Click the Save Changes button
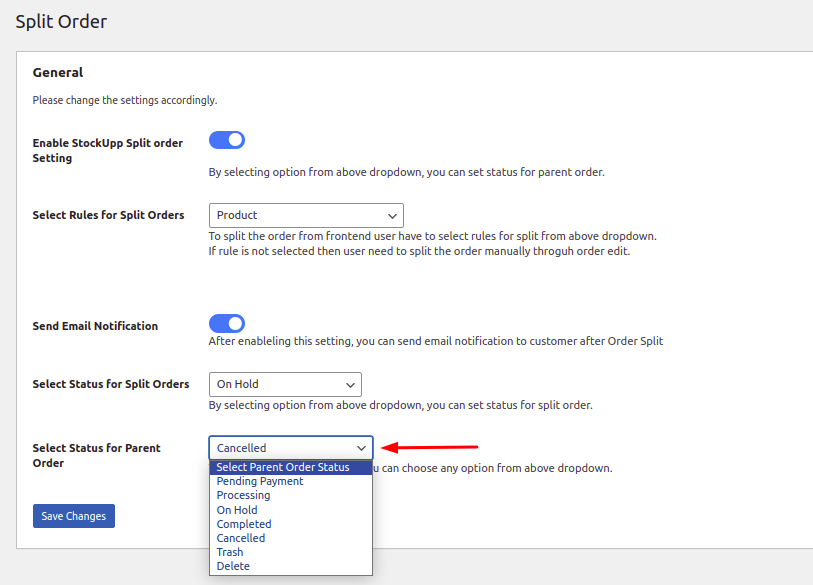This screenshot has height=585, width=813. tap(74, 516)
